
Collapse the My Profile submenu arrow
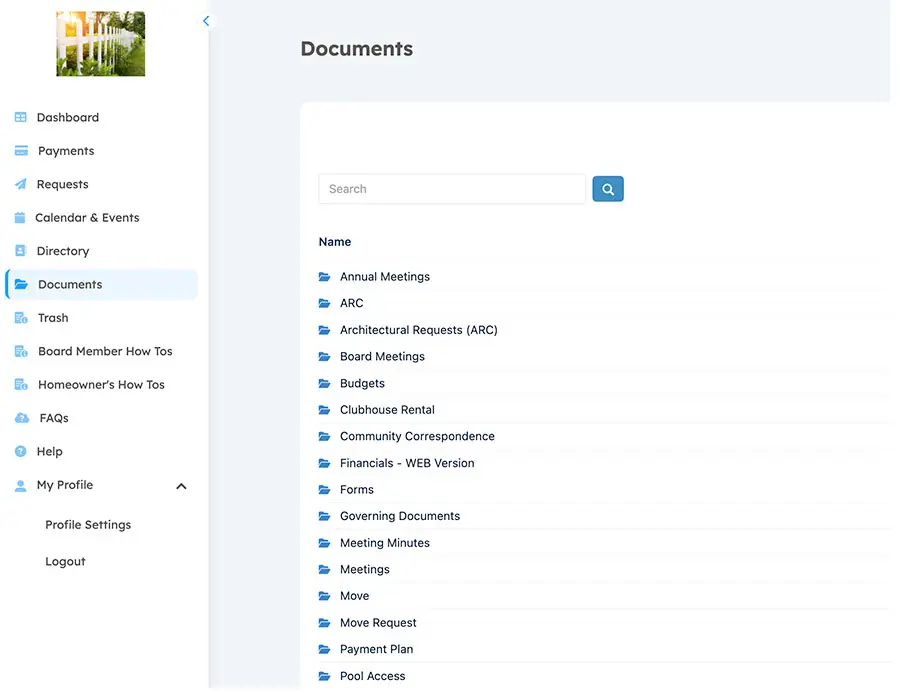[x=181, y=486]
